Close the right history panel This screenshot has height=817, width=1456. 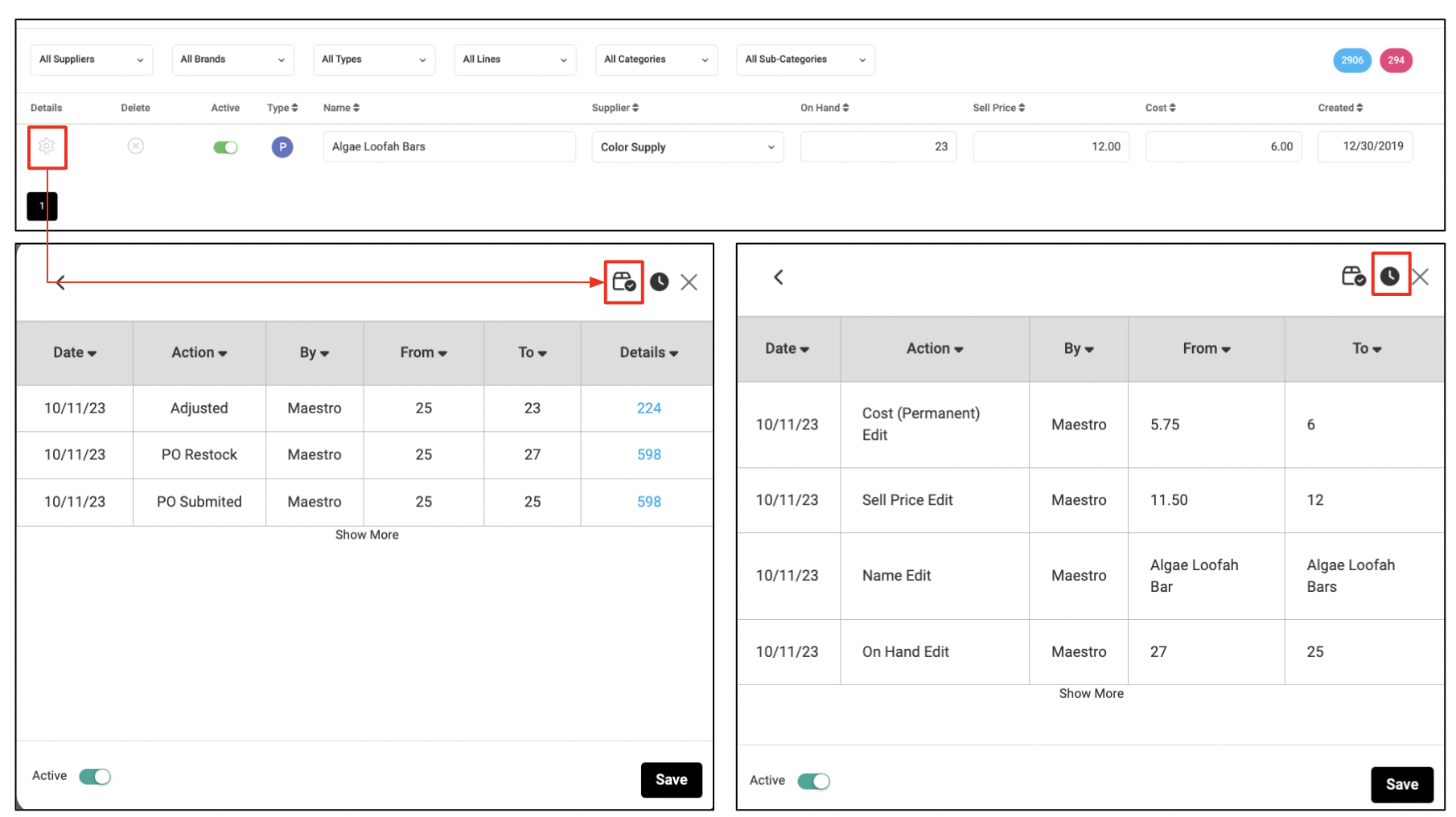pyautogui.click(x=1421, y=277)
